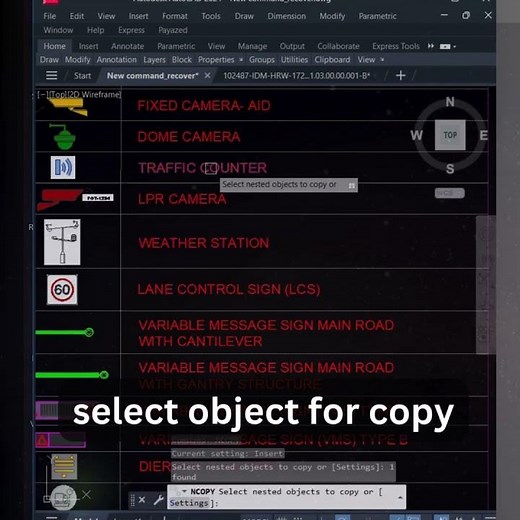Click the ribbon minimize toggle button
The height and width of the screenshot is (520, 520).
pos(445,46)
